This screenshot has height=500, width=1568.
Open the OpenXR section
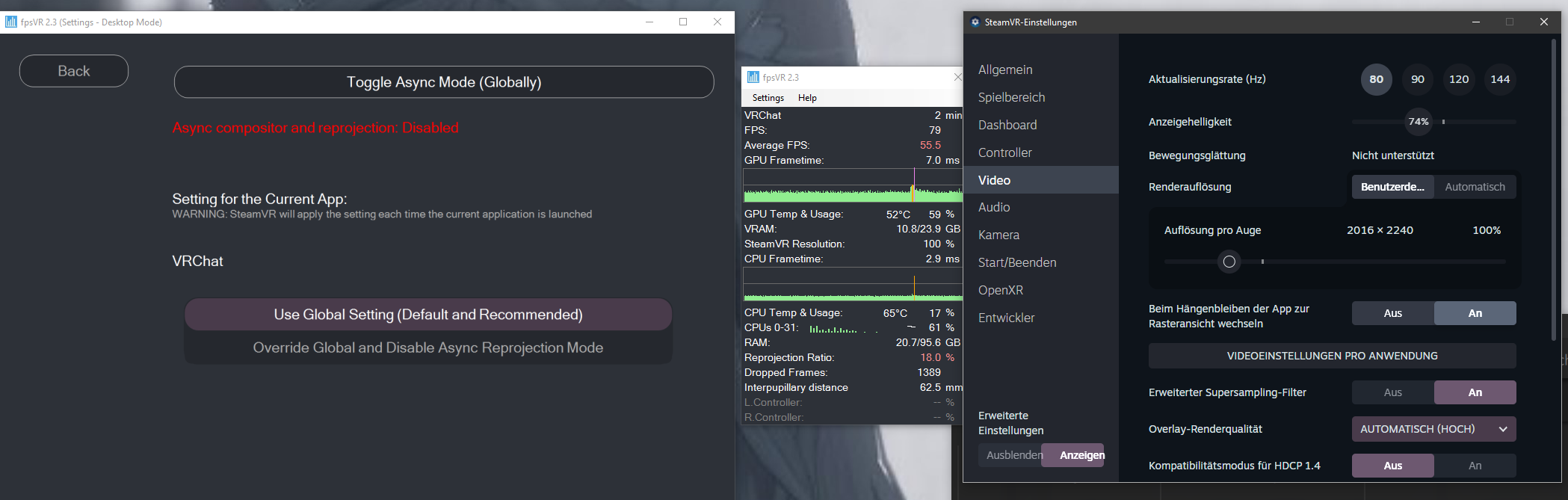pos(1041,290)
